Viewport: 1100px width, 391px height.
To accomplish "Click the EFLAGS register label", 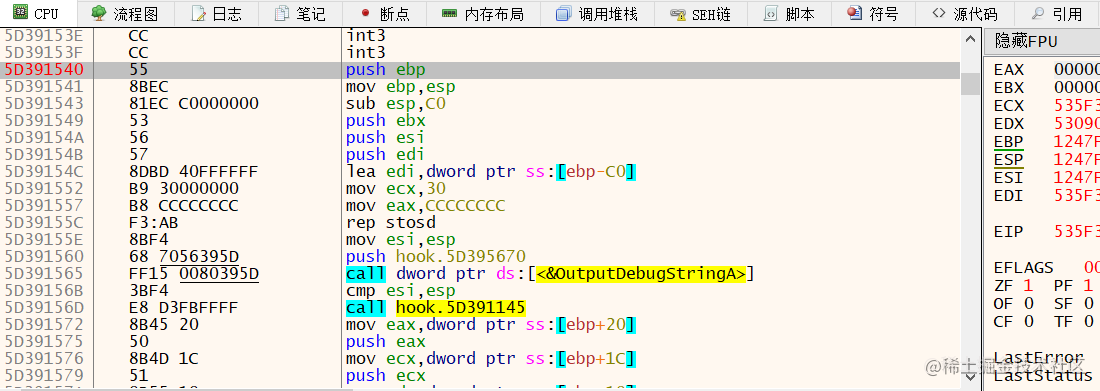I will click(x=1024, y=267).
